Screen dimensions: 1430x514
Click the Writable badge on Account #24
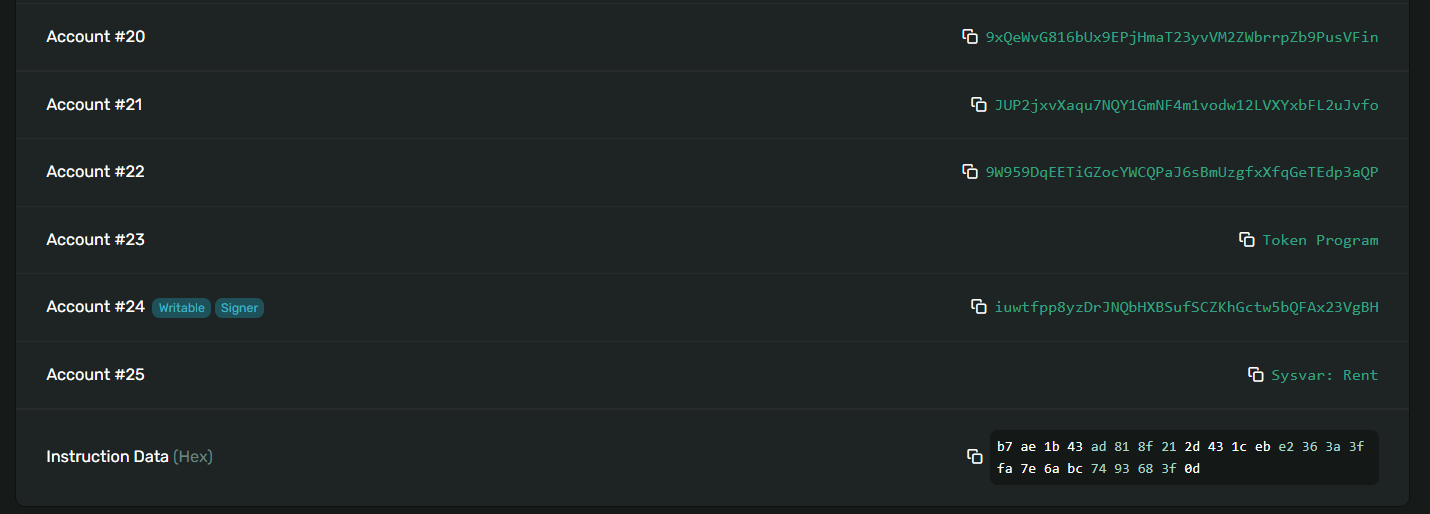[181, 308]
